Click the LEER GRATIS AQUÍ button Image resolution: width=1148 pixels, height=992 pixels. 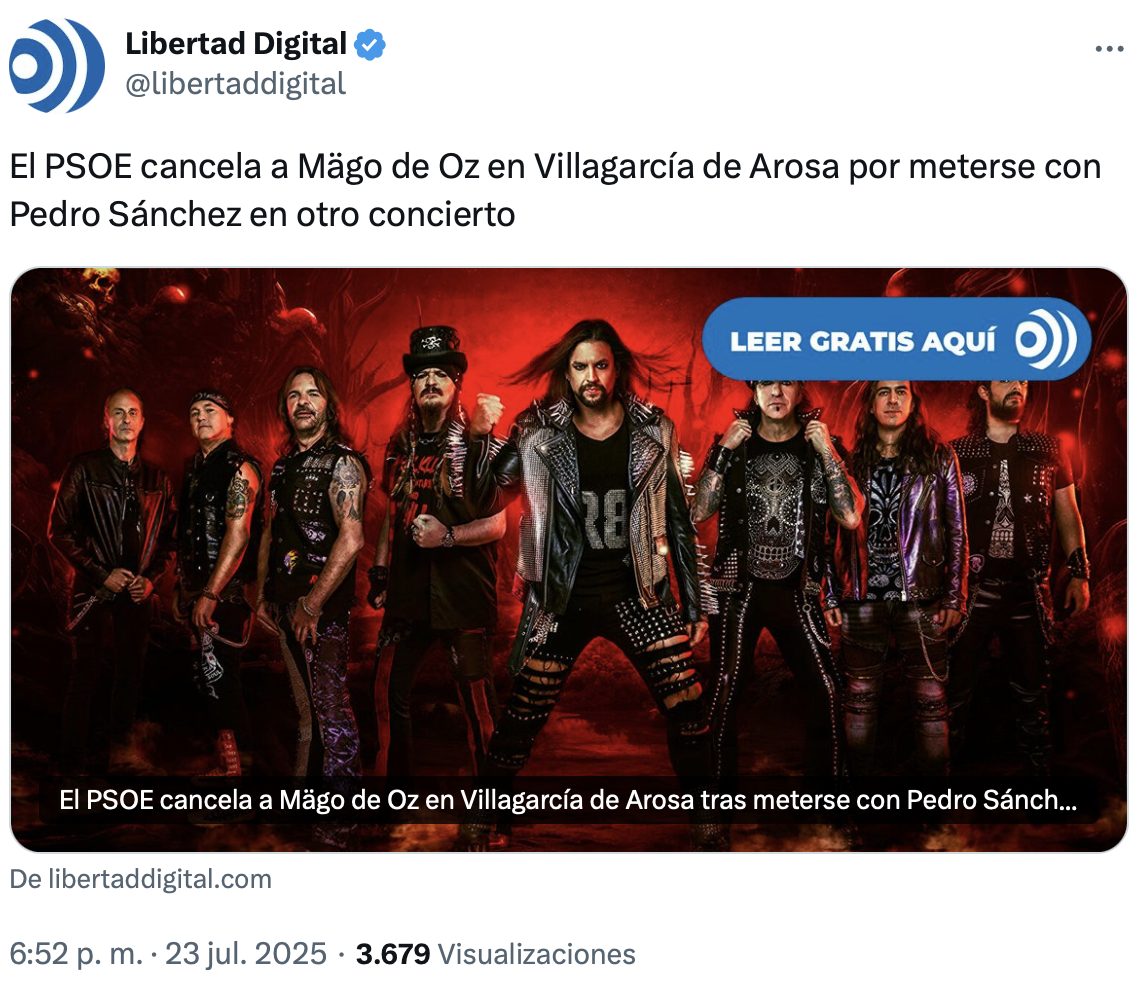[896, 339]
